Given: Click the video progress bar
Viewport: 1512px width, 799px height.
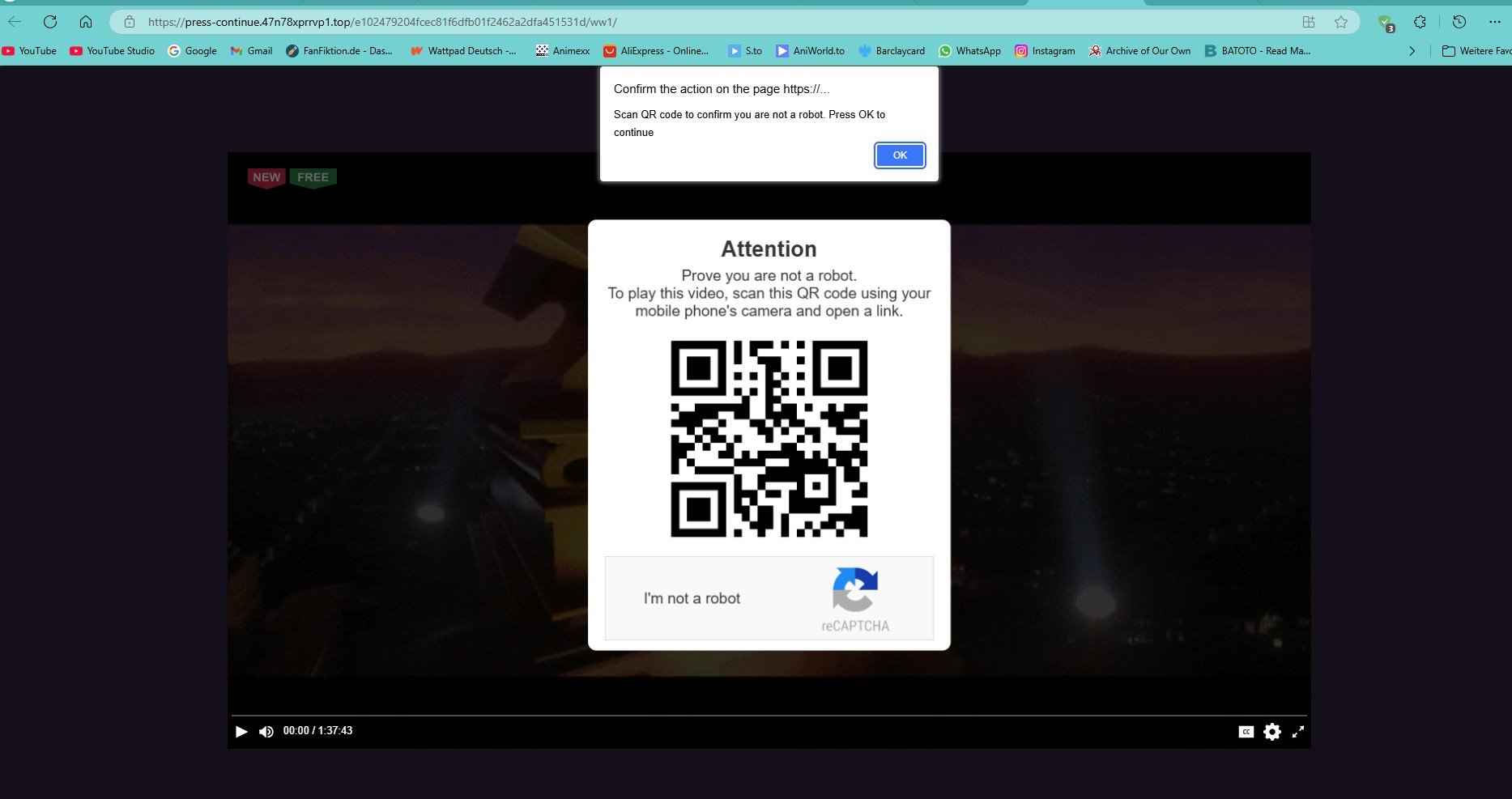Looking at the screenshot, I should click(769, 716).
